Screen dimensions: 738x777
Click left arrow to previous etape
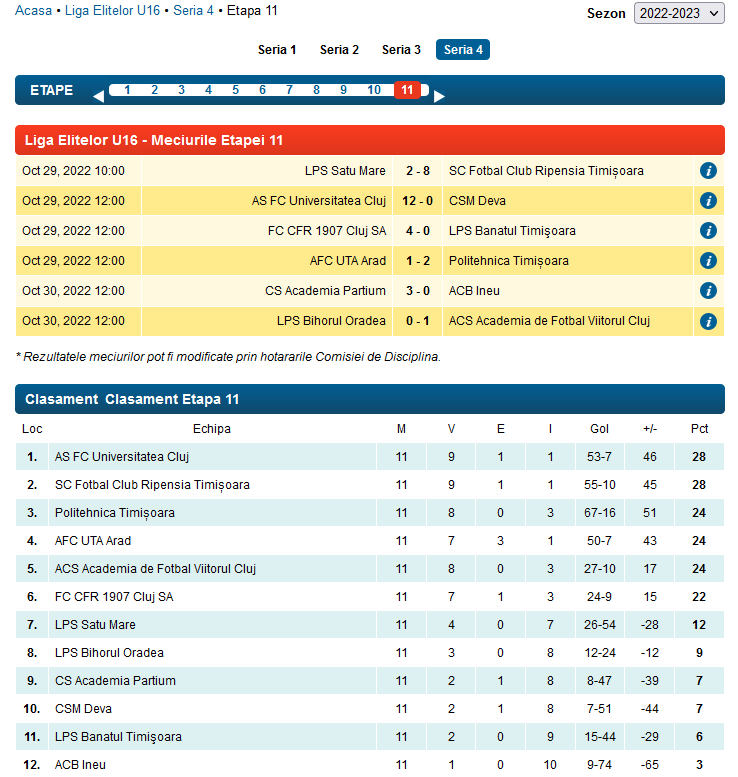tap(98, 96)
